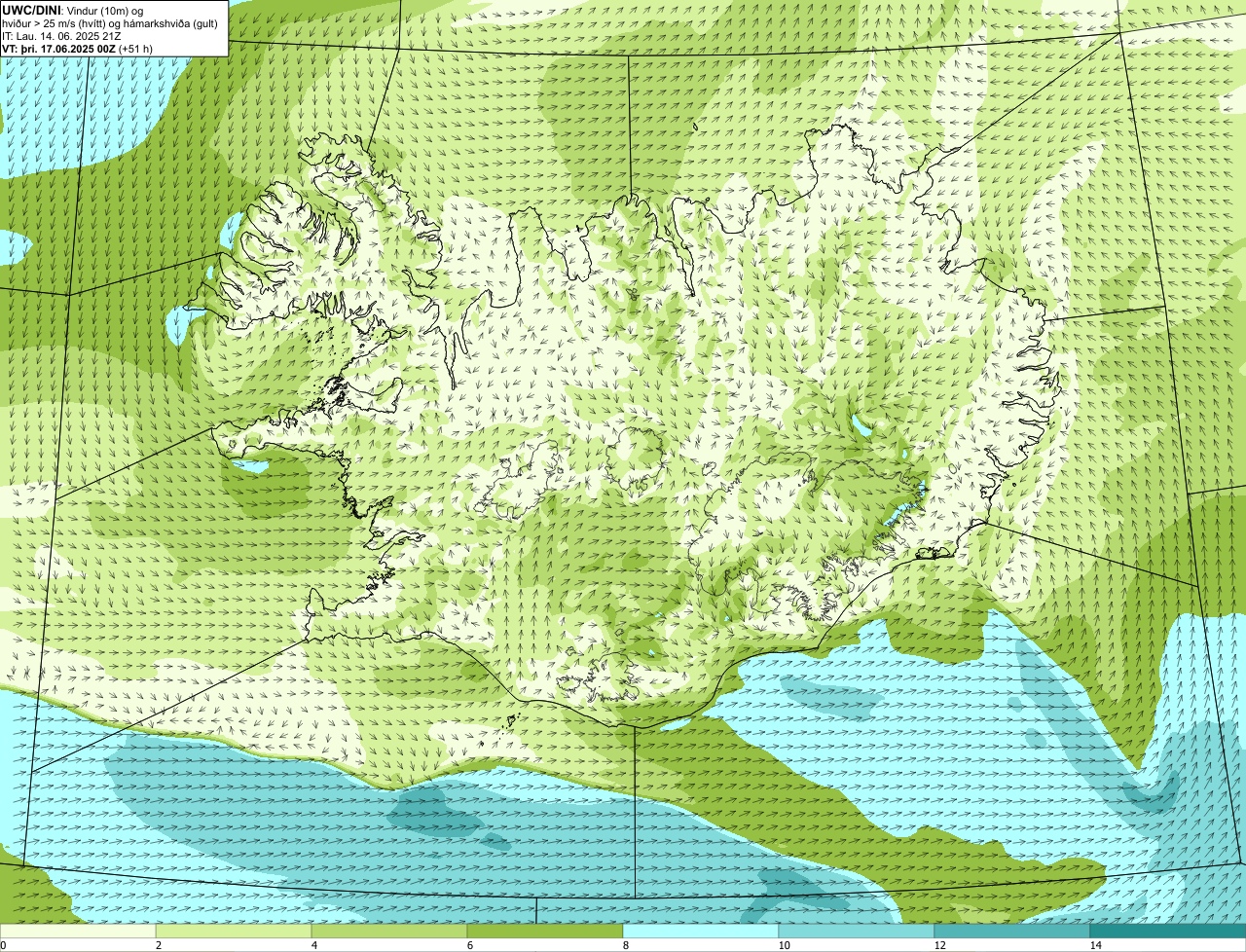The image size is (1246, 952).
Task: Click the "2" label on the color scale
Action: [158, 945]
